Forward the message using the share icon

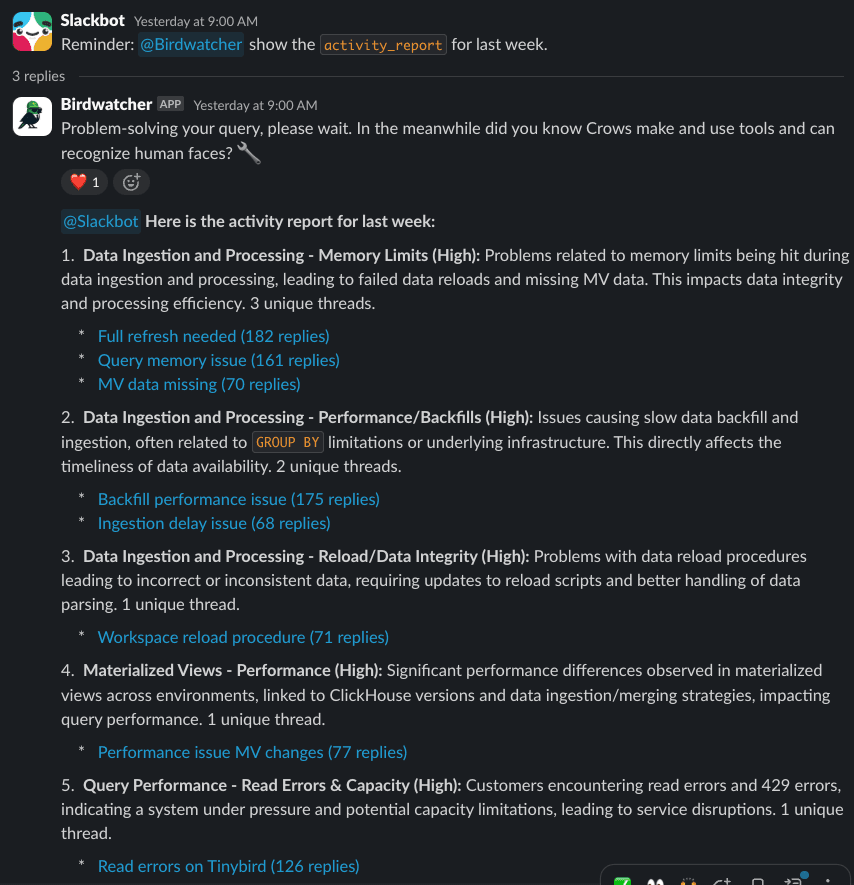(x=792, y=880)
